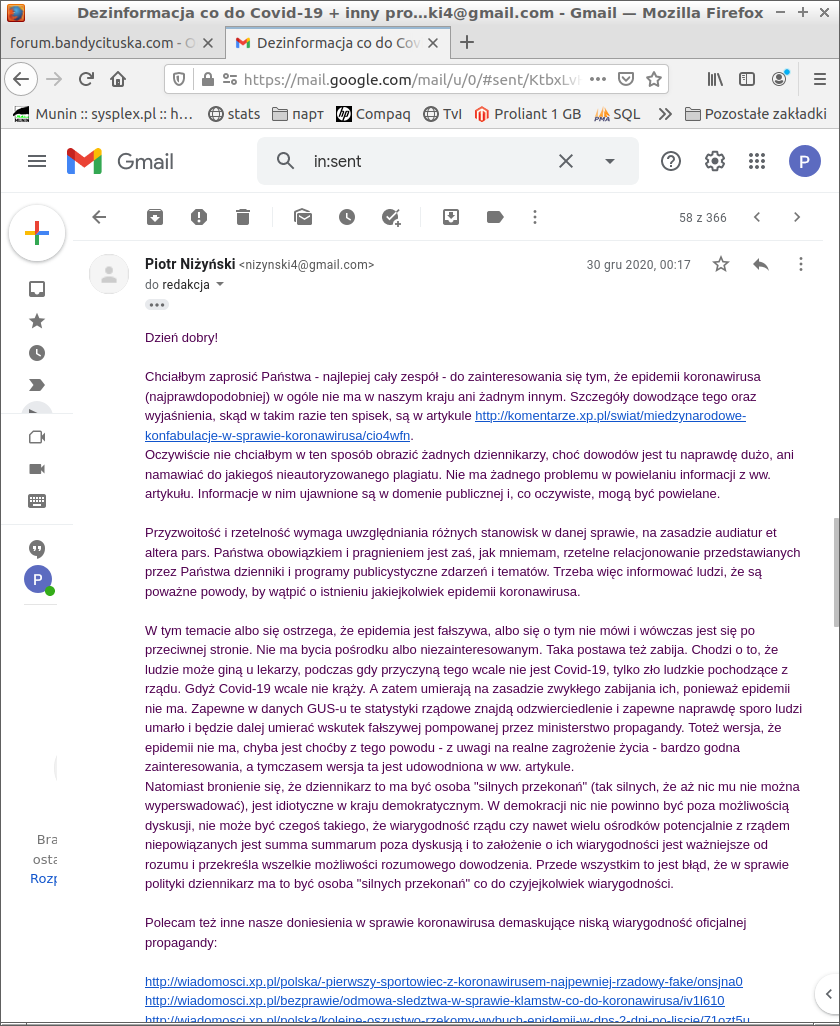
Task: Open the Proliant 1 GB bookmark
Action: [x=527, y=114]
